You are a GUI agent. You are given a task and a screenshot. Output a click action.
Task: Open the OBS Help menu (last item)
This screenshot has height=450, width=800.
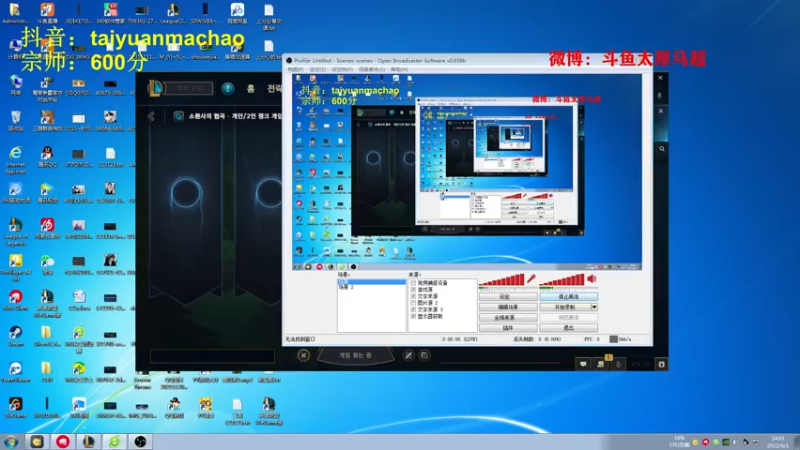[x=399, y=69]
